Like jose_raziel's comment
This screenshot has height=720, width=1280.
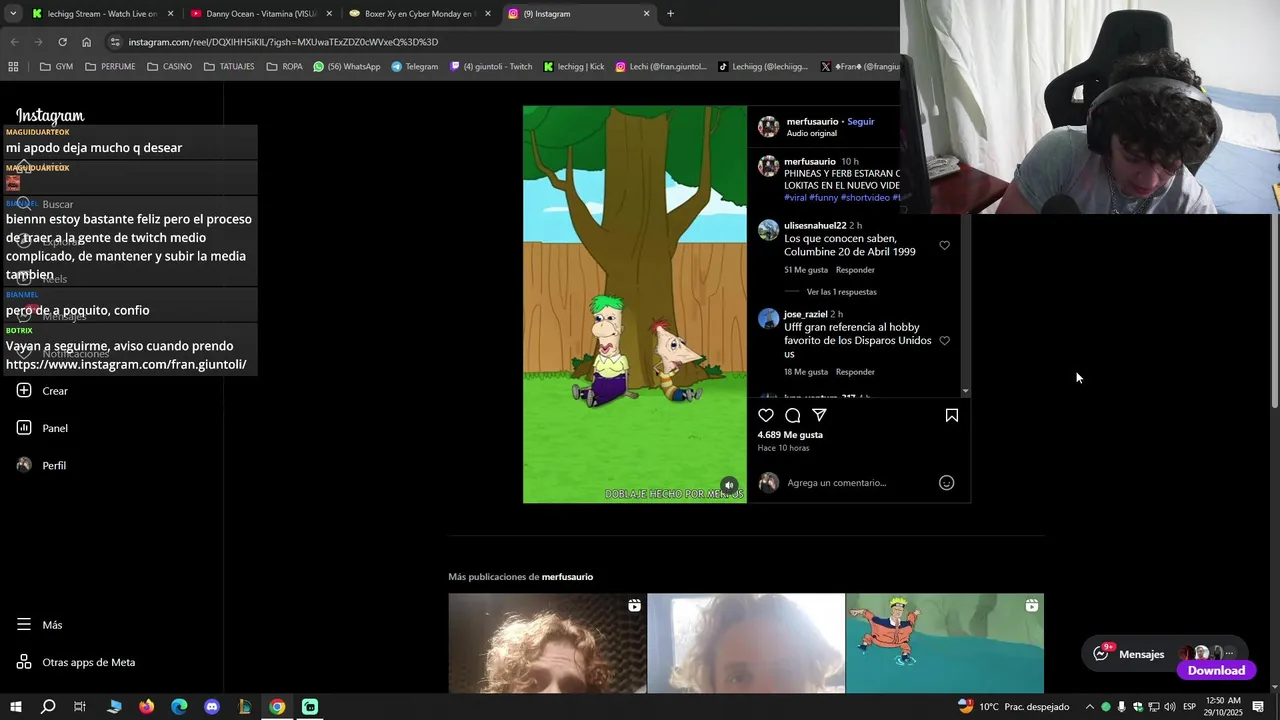944,340
